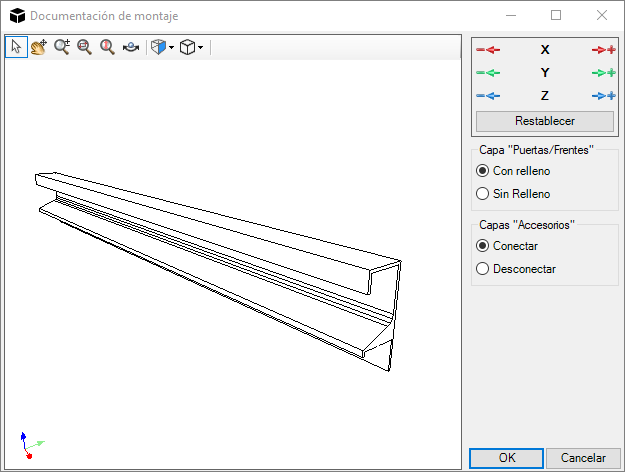Confirm with the OK button
The width and height of the screenshot is (625, 472).
(x=507, y=458)
